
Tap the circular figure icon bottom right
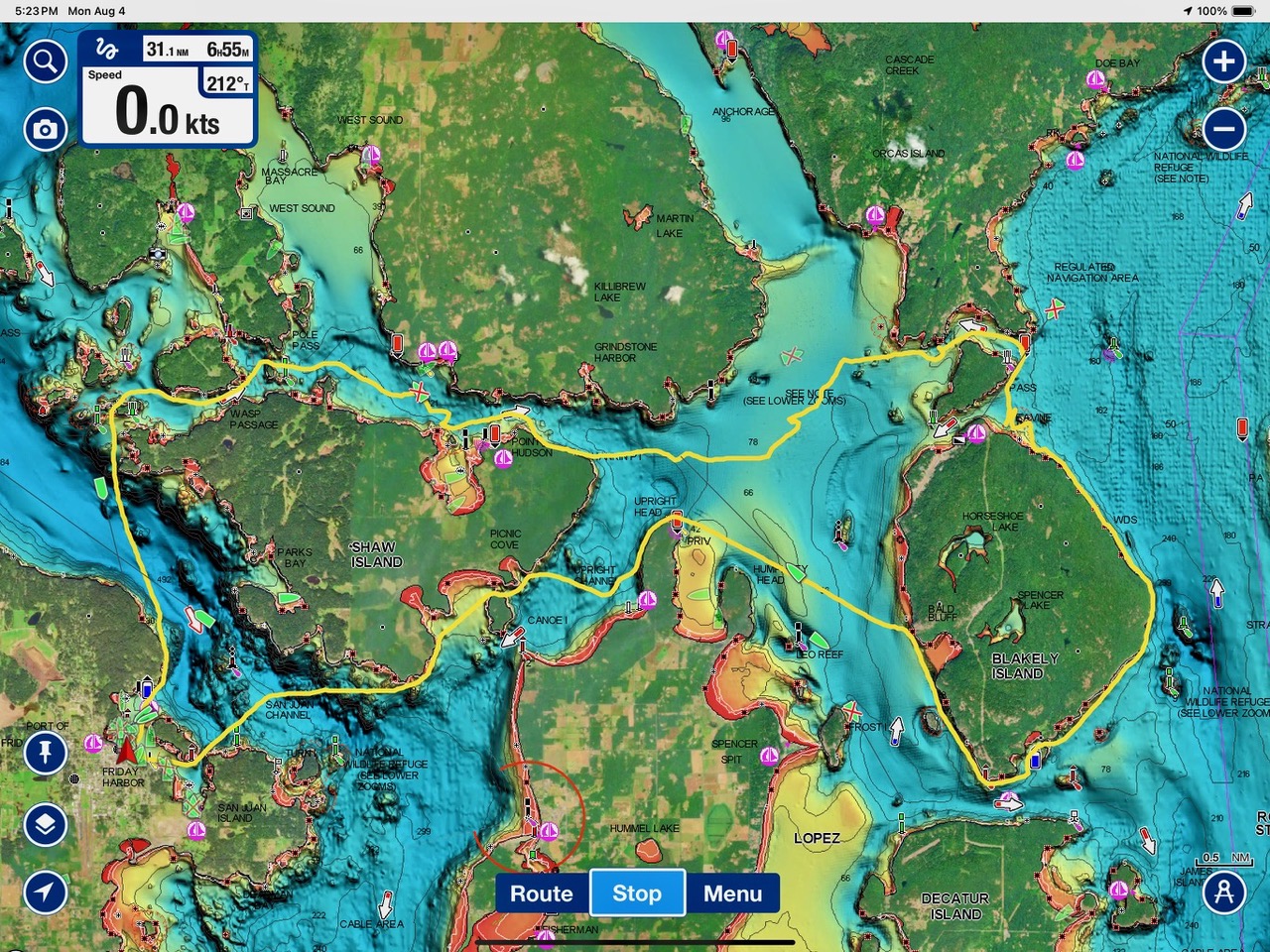coord(1224,892)
